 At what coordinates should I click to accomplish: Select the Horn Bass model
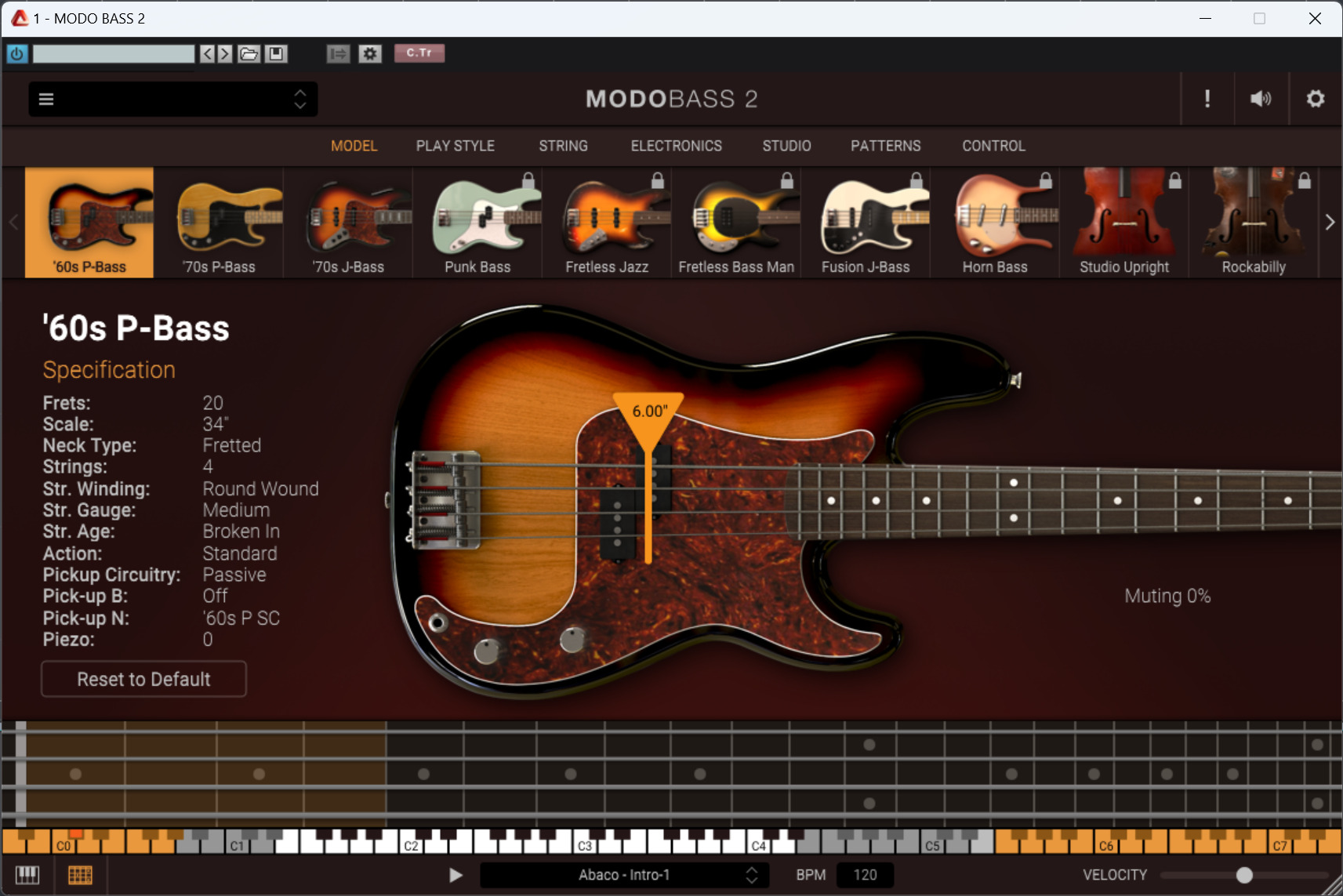click(995, 223)
